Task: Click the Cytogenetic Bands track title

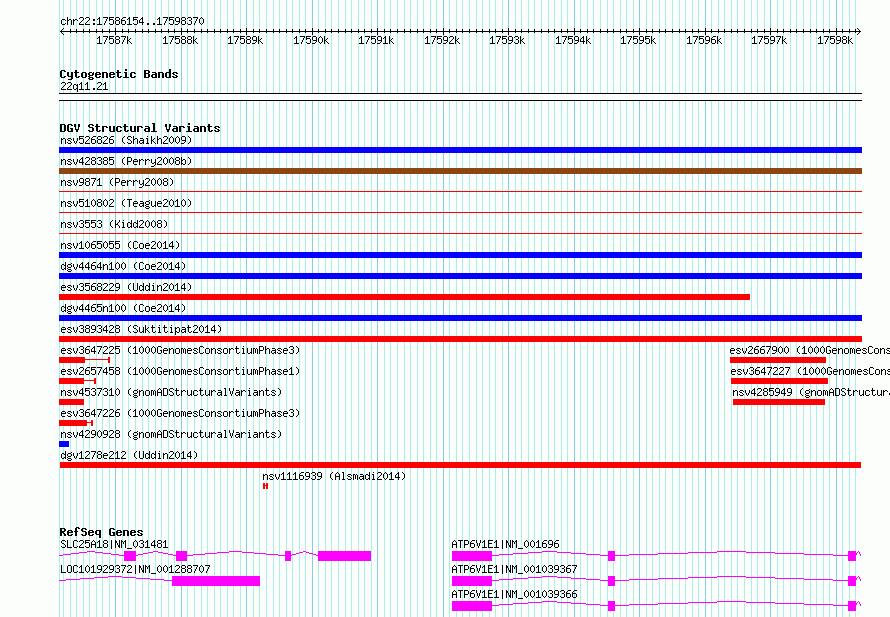Action: pyautogui.click(x=119, y=74)
